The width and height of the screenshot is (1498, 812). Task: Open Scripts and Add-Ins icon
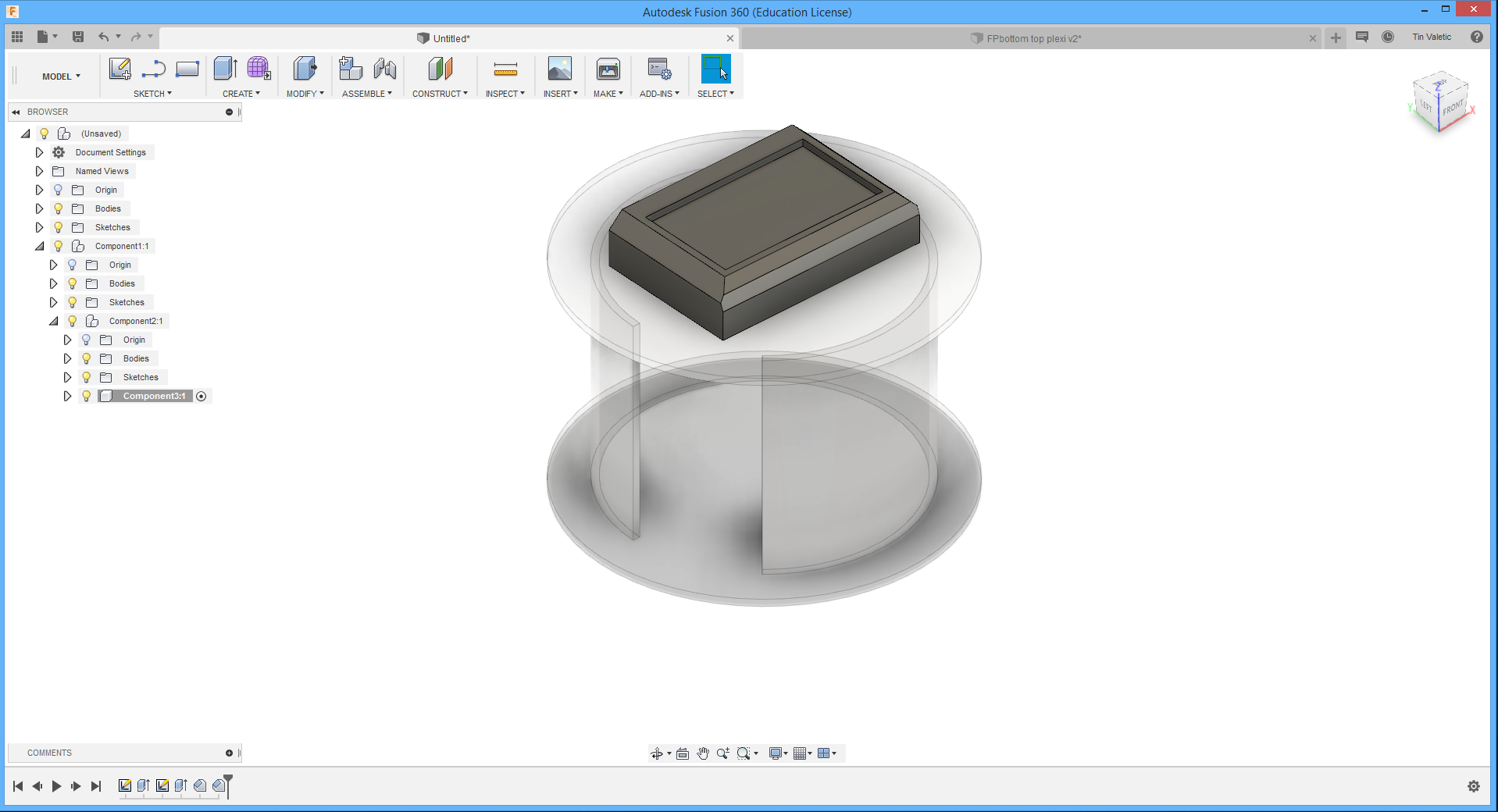(x=659, y=69)
